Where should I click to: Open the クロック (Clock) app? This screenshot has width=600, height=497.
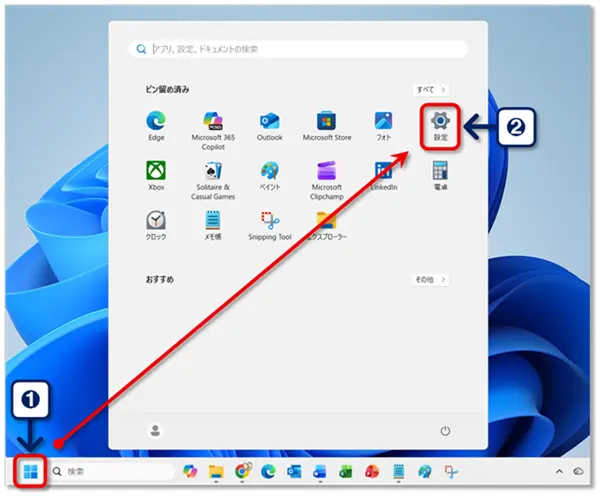click(156, 223)
